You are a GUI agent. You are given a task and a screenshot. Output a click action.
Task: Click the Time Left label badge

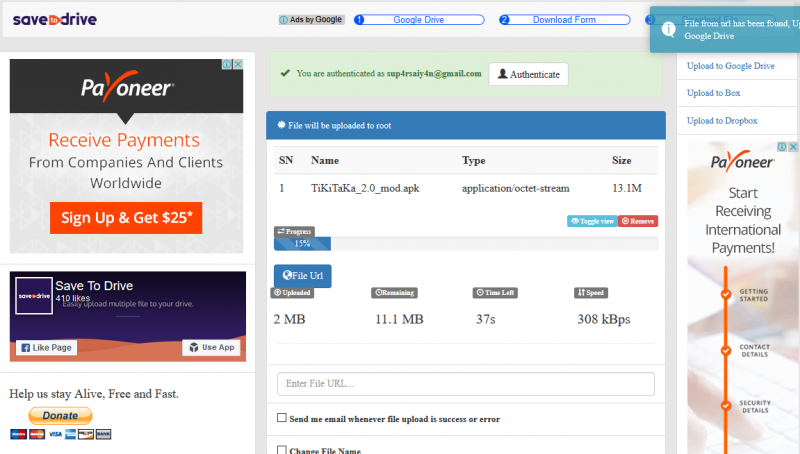[495, 293]
